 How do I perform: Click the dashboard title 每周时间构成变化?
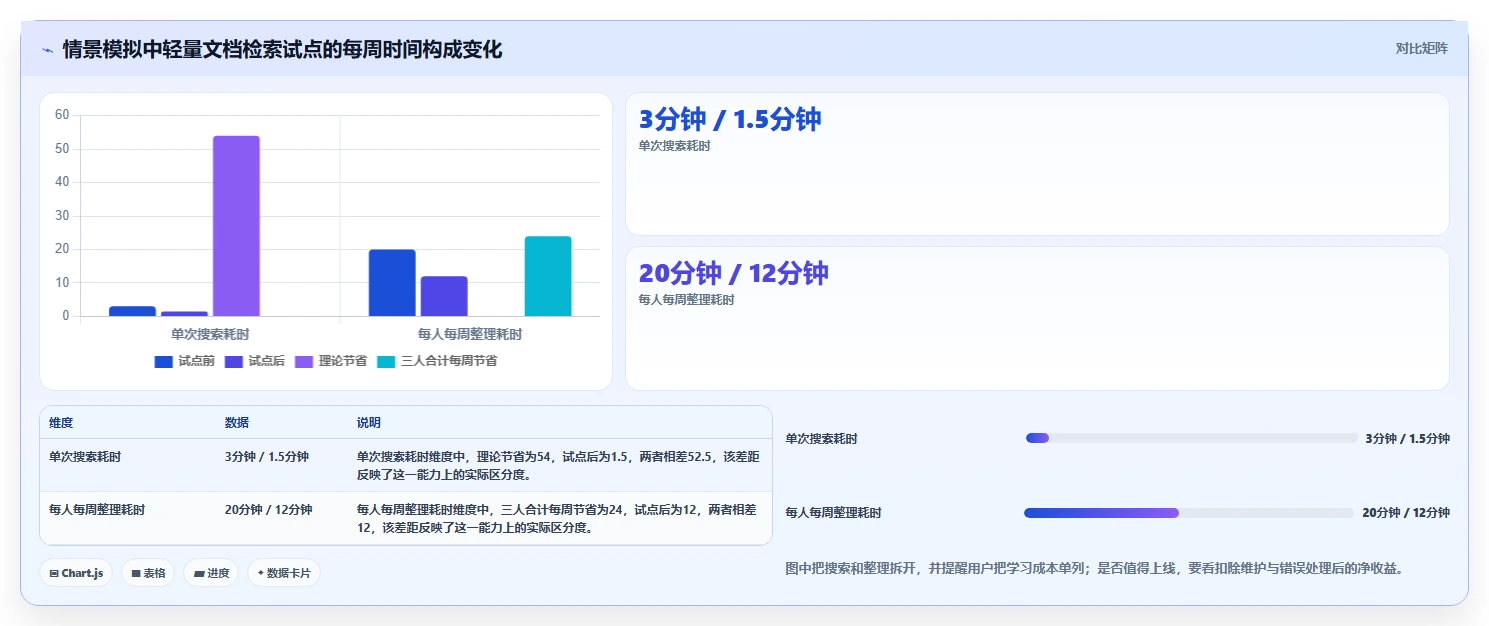coord(282,49)
